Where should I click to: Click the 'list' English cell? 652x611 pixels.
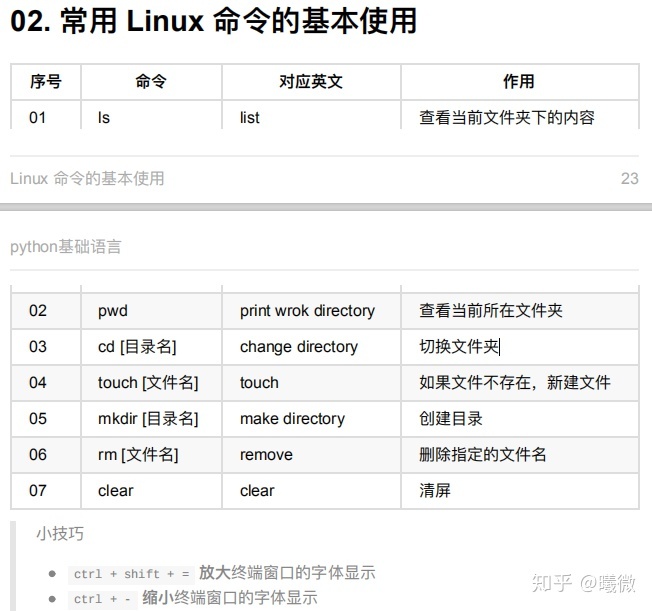(311, 117)
